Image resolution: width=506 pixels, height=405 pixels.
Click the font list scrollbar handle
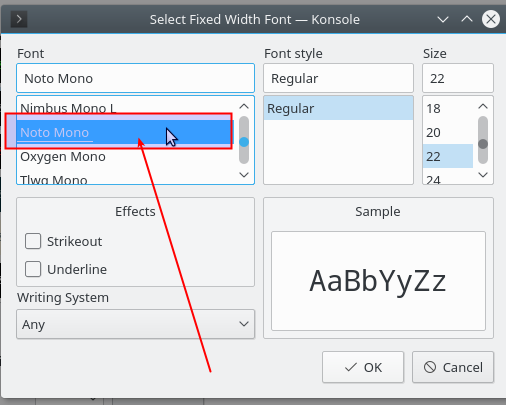pyautogui.click(x=244, y=140)
